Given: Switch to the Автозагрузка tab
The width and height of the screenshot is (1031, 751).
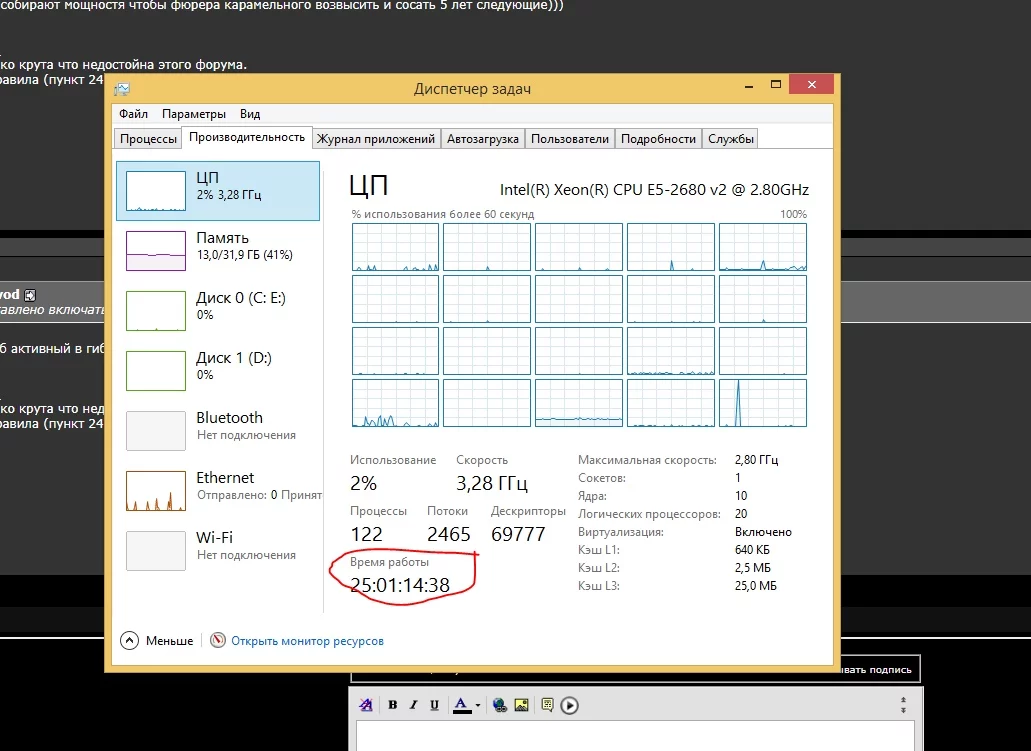Looking at the screenshot, I should [x=483, y=139].
